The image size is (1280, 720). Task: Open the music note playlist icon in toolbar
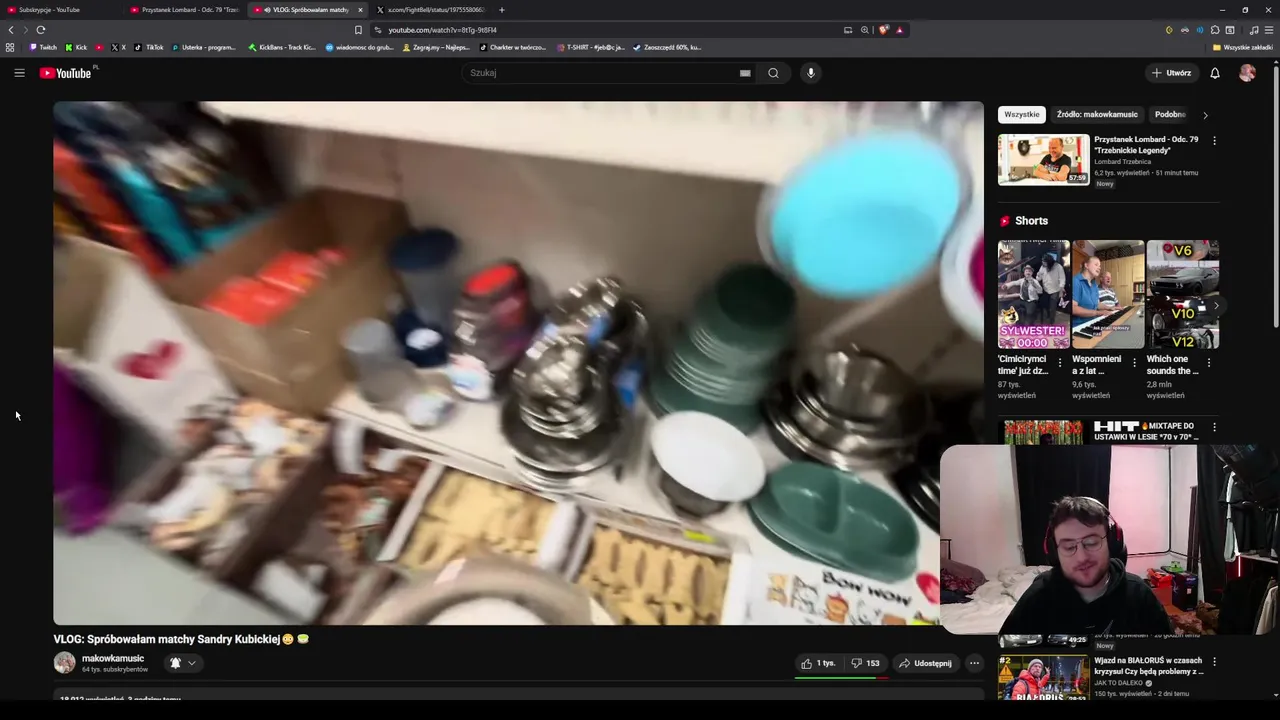tap(1254, 30)
